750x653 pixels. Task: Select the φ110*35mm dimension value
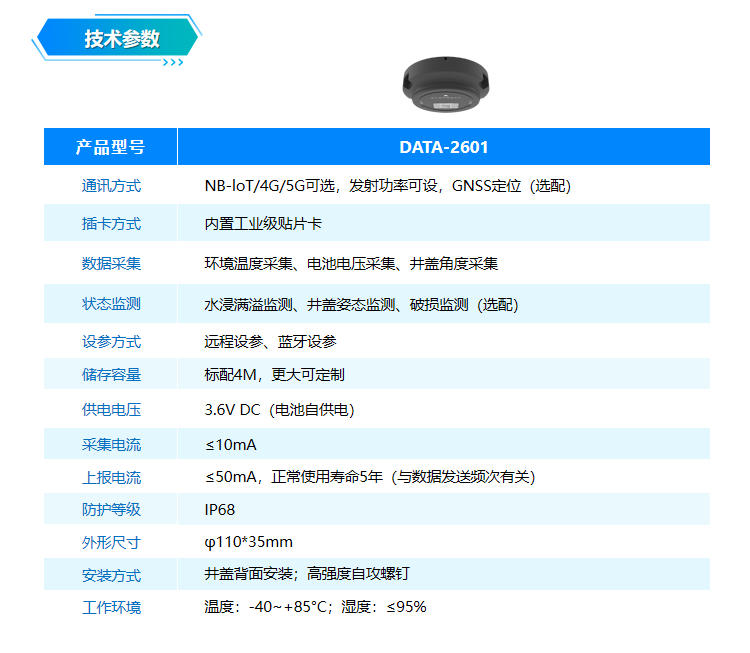coord(248,542)
